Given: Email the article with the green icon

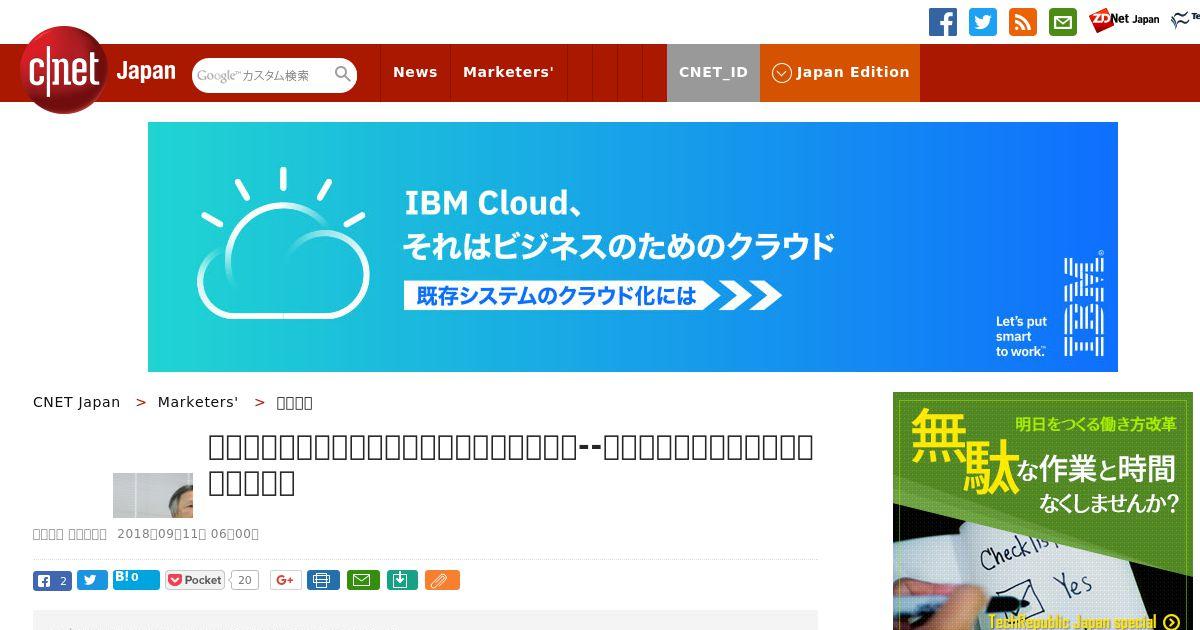Looking at the screenshot, I should (x=363, y=580).
